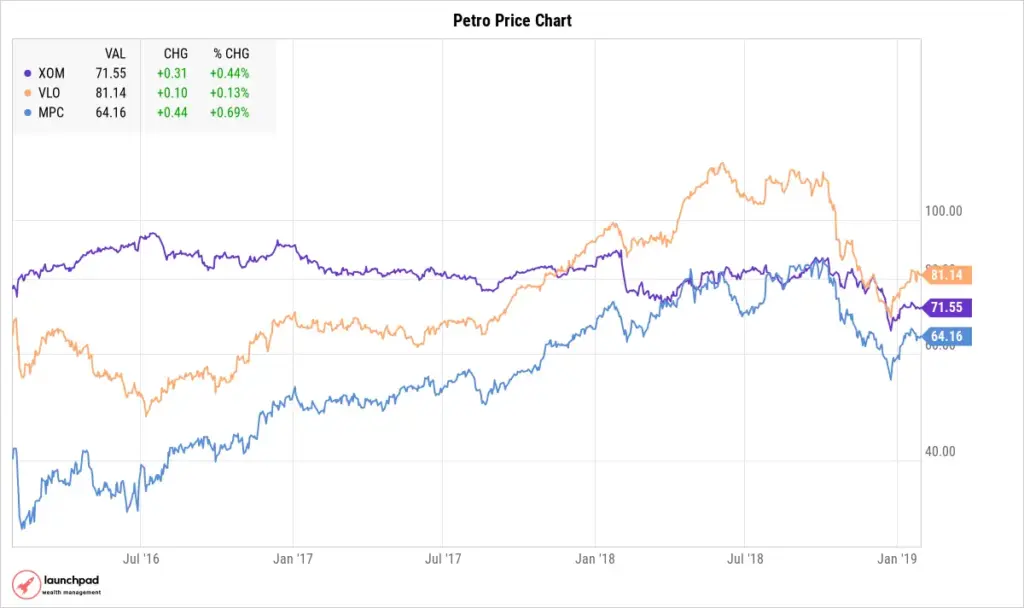The width and height of the screenshot is (1024, 608).
Task: Click the Launchpad rocket logo icon
Action: [25, 584]
